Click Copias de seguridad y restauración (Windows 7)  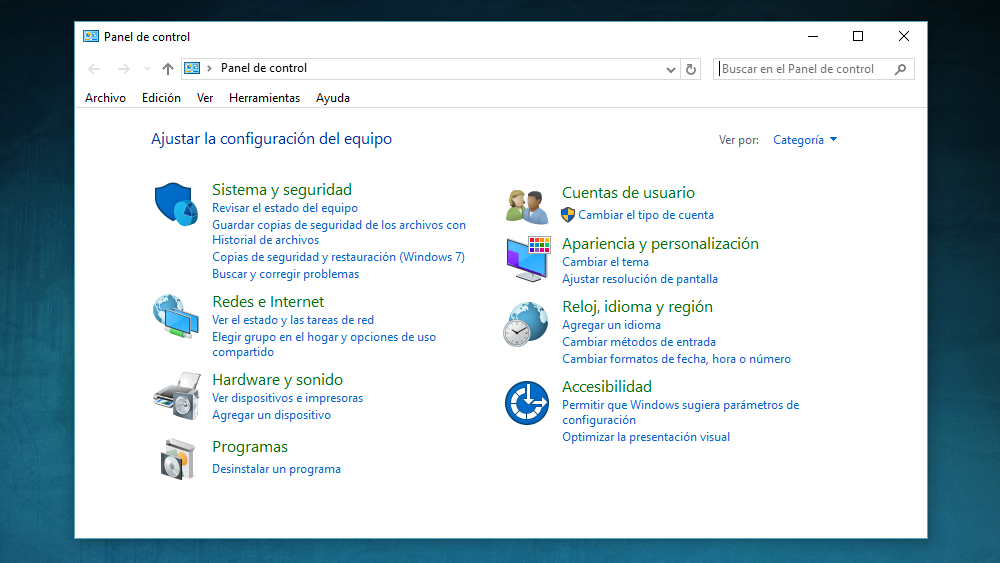point(339,257)
